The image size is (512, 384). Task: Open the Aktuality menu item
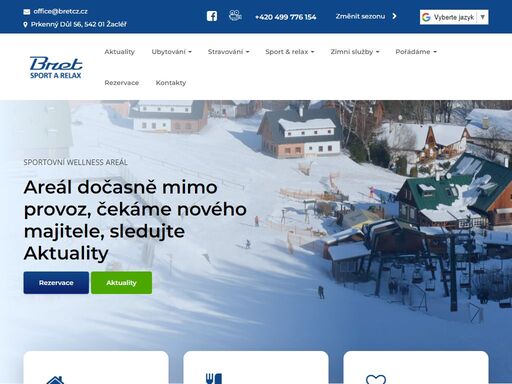pos(119,52)
